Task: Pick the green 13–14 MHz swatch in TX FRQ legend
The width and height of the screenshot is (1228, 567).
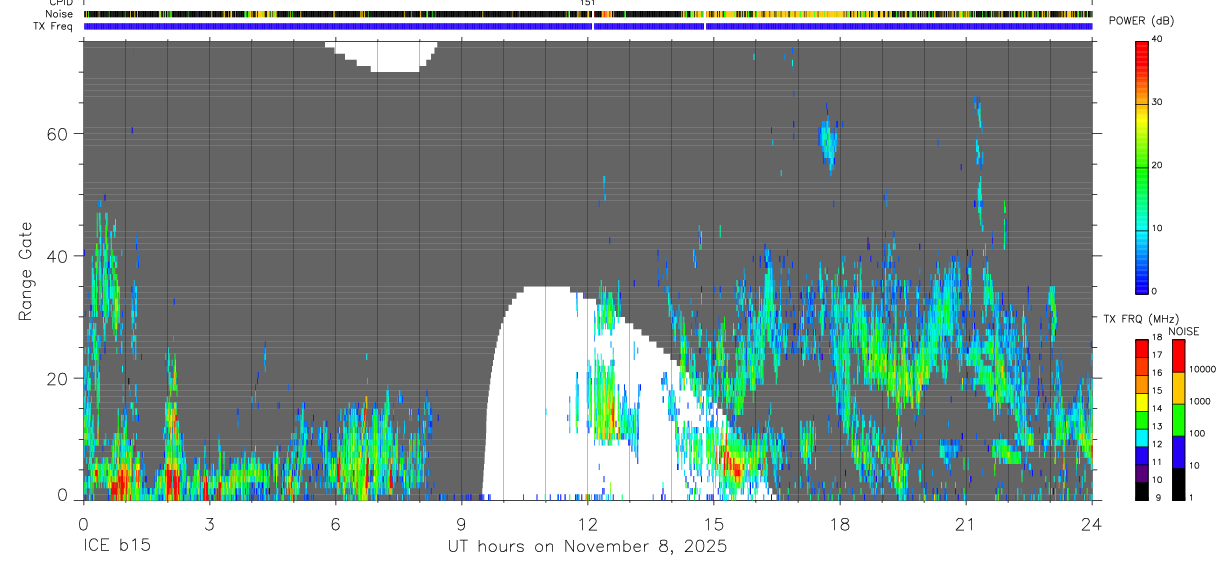Action: (x=1142, y=420)
